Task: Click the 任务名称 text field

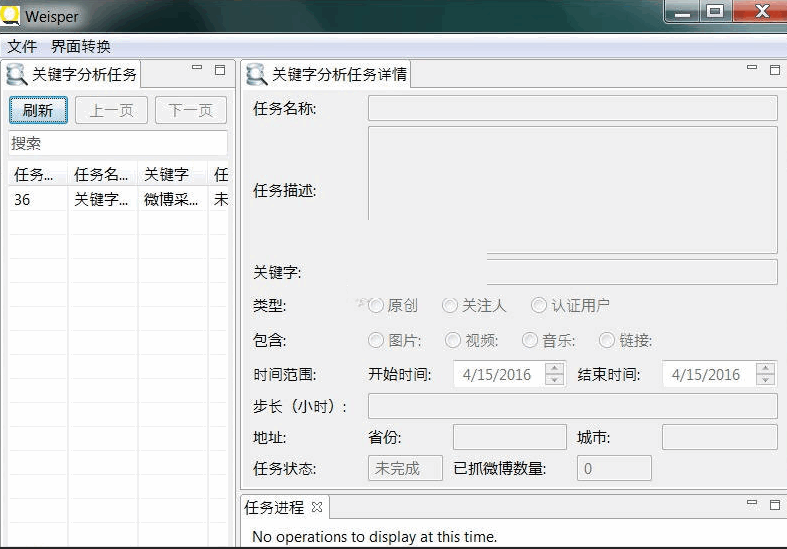Action: click(x=573, y=108)
